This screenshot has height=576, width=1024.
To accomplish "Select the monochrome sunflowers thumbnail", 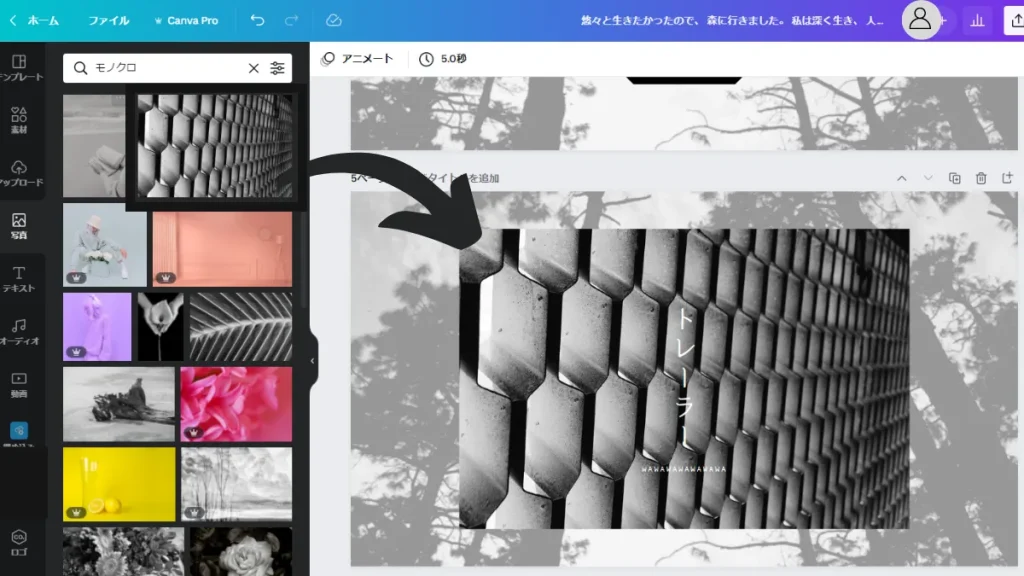I will click(x=123, y=552).
